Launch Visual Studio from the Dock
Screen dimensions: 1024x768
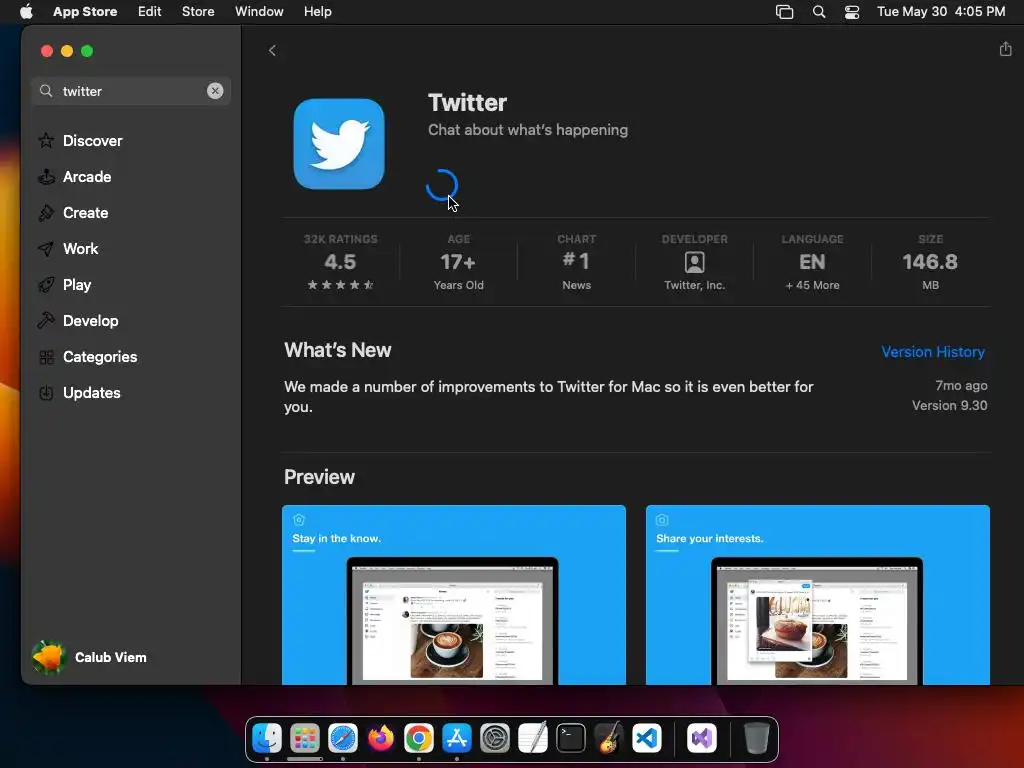pos(701,739)
